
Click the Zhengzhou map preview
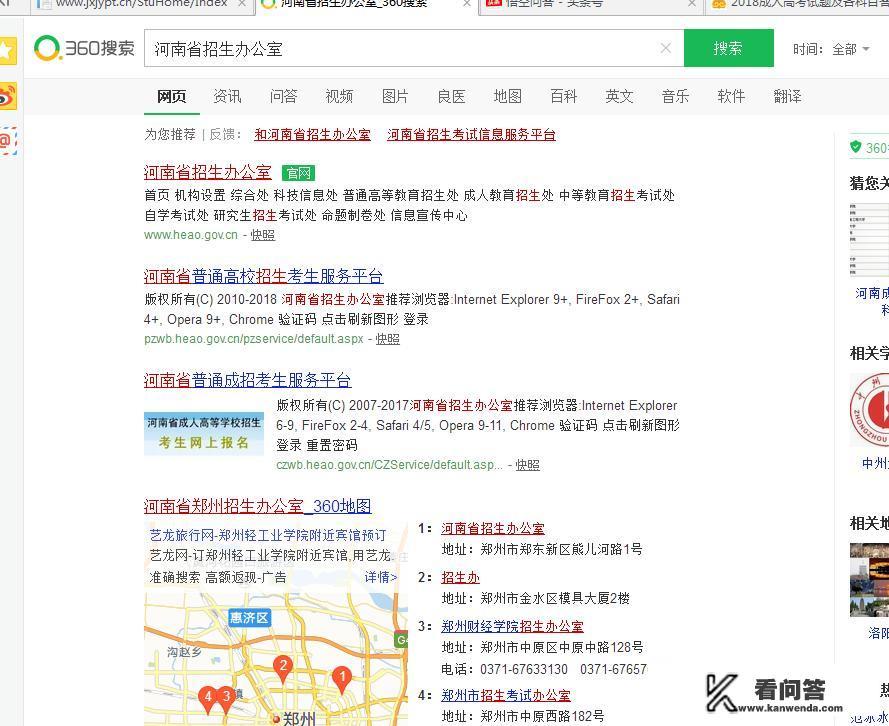[x=276, y=660]
